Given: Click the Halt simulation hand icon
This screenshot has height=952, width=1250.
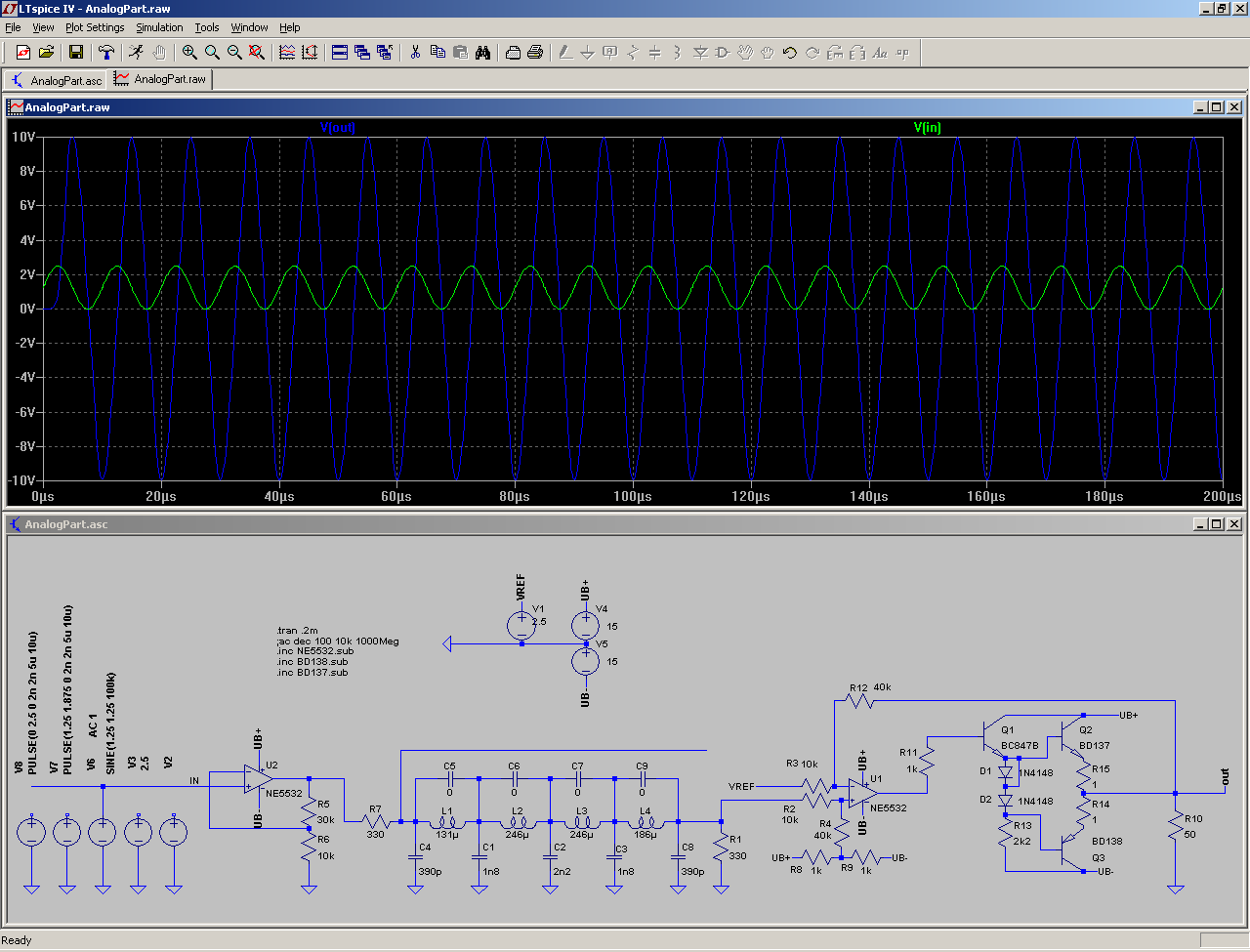Looking at the screenshot, I should pos(159,52).
